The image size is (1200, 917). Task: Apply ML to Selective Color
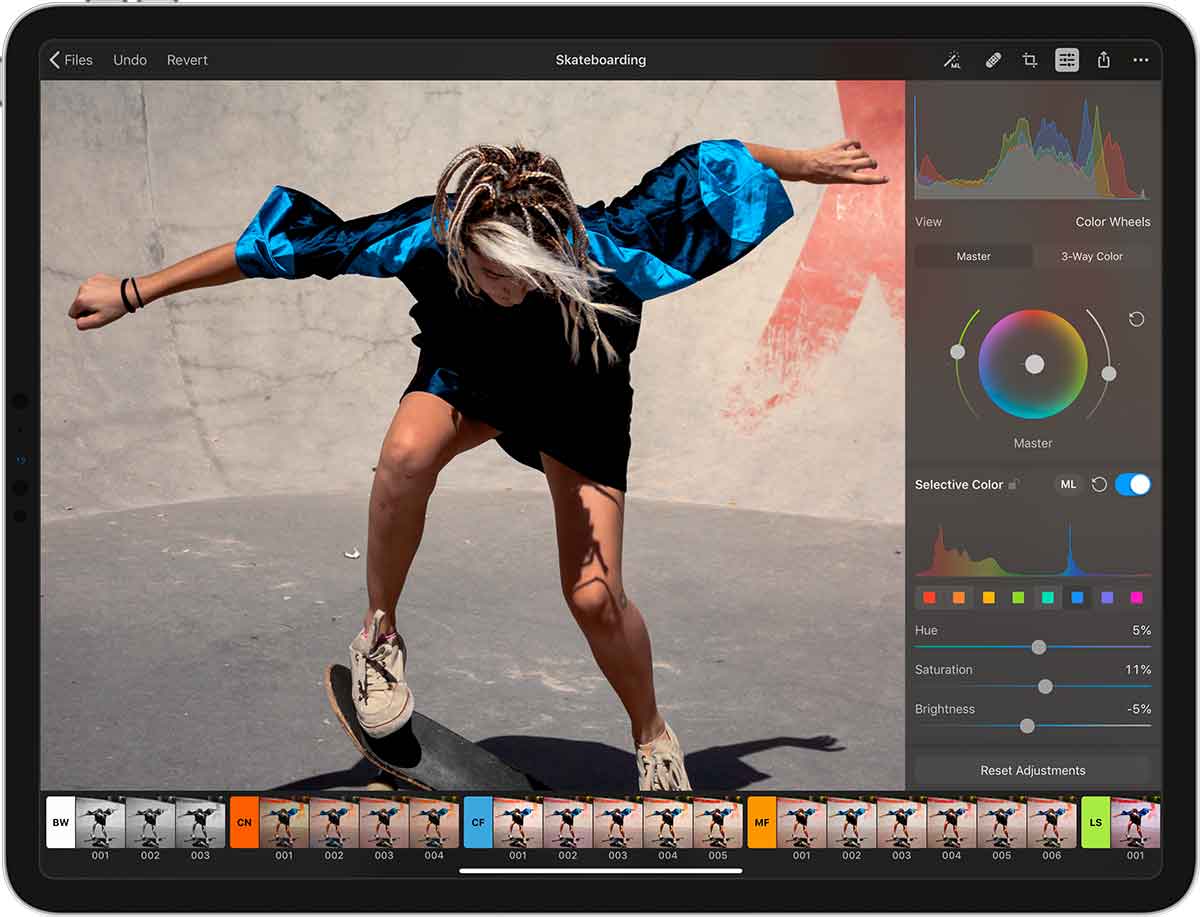coord(1068,484)
